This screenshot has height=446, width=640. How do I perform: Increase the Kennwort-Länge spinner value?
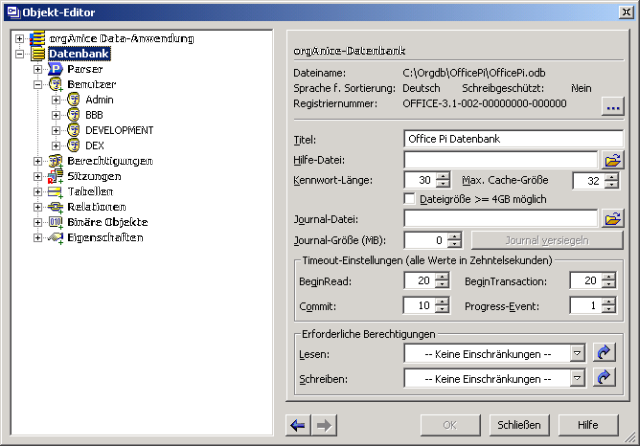(x=443, y=176)
